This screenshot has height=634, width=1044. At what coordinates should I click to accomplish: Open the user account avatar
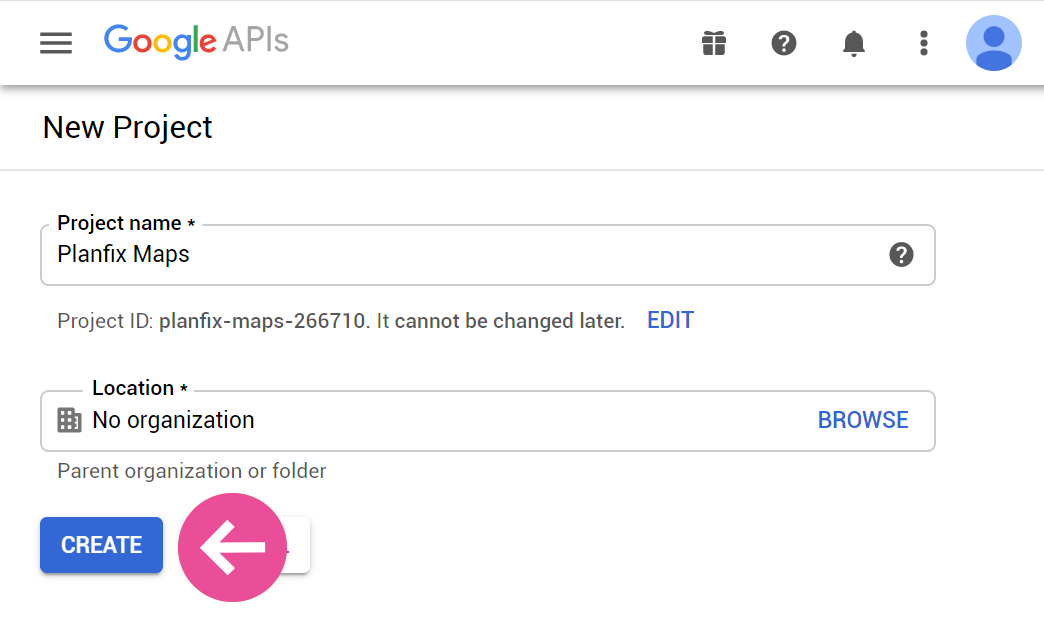pos(993,43)
